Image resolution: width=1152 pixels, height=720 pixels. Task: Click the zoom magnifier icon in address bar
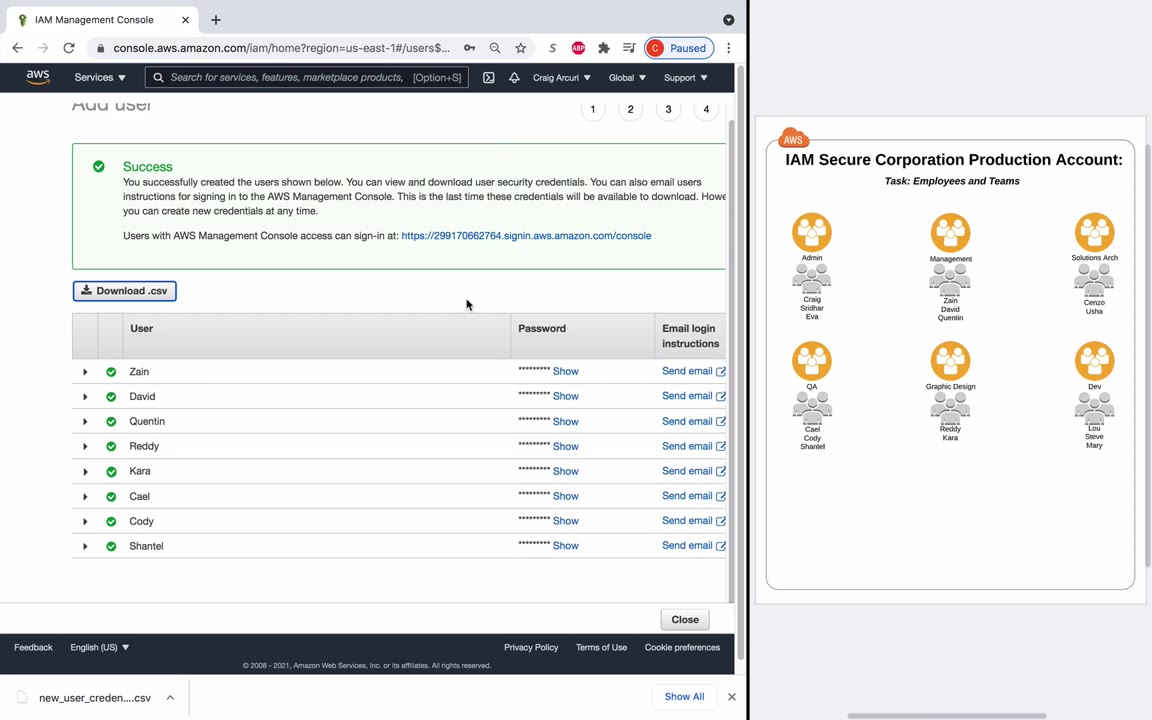pos(495,48)
